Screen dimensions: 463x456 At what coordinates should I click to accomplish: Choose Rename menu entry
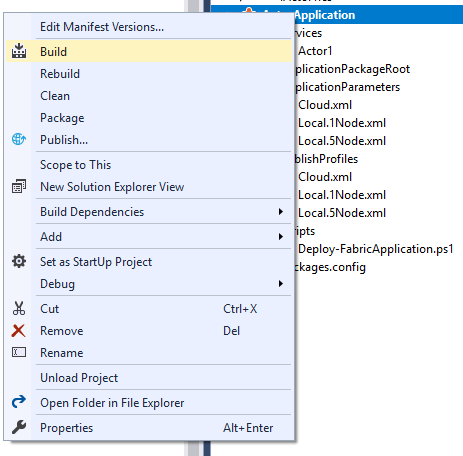(148, 353)
